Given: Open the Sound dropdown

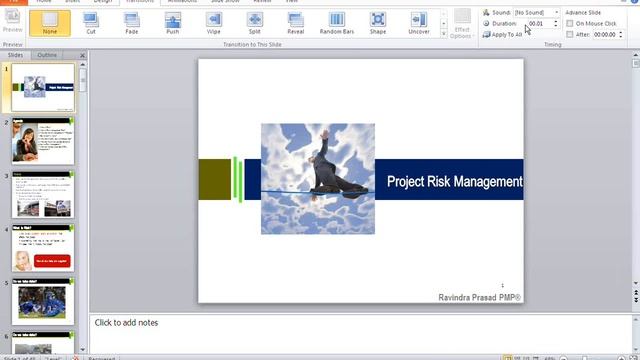Looking at the screenshot, I should coord(556,13).
